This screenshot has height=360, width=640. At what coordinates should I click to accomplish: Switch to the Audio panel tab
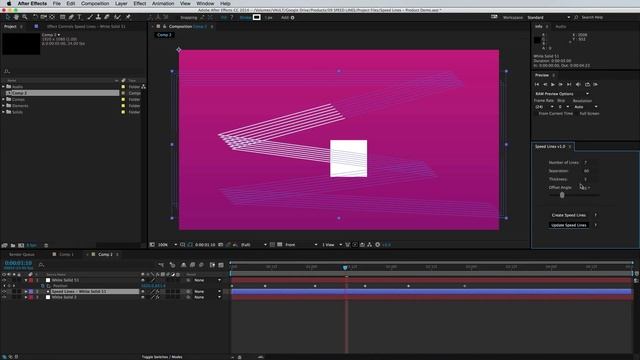click(x=560, y=27)
